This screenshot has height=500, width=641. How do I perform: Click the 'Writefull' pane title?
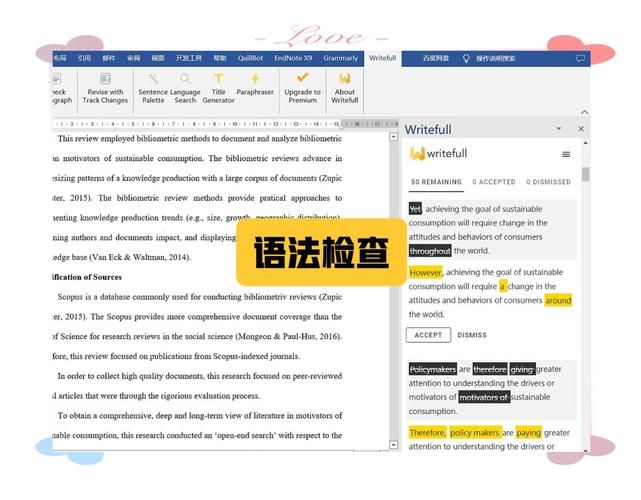[x=428, y=130]
